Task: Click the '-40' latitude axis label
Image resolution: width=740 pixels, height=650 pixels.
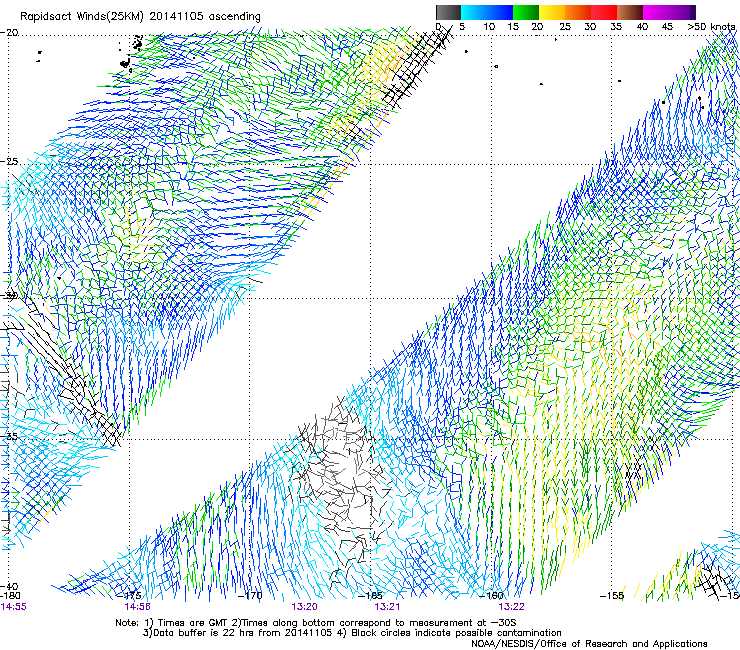Action: [x=10, y=586]
